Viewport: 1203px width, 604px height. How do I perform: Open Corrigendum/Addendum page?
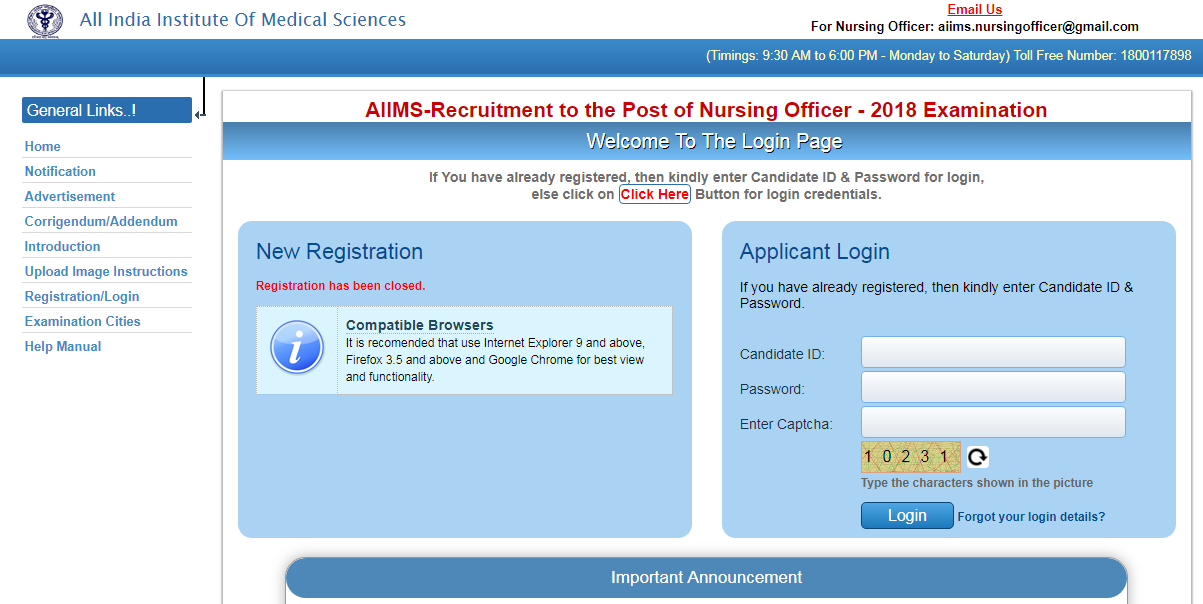101,221
